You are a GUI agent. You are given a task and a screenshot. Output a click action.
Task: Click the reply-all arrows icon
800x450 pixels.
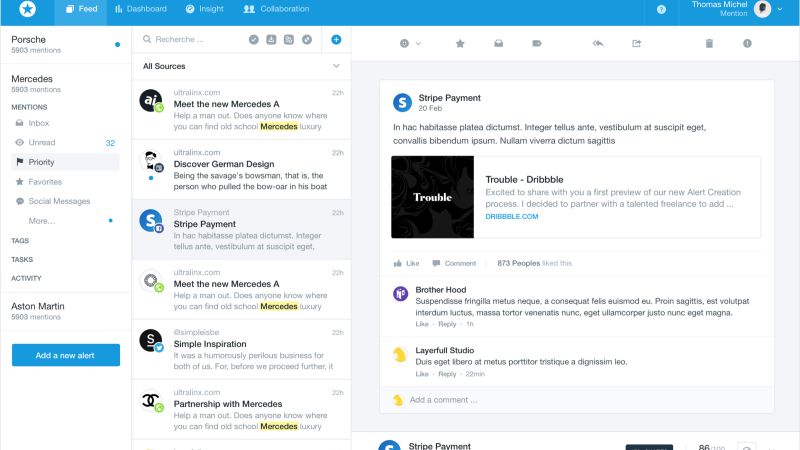598,43
